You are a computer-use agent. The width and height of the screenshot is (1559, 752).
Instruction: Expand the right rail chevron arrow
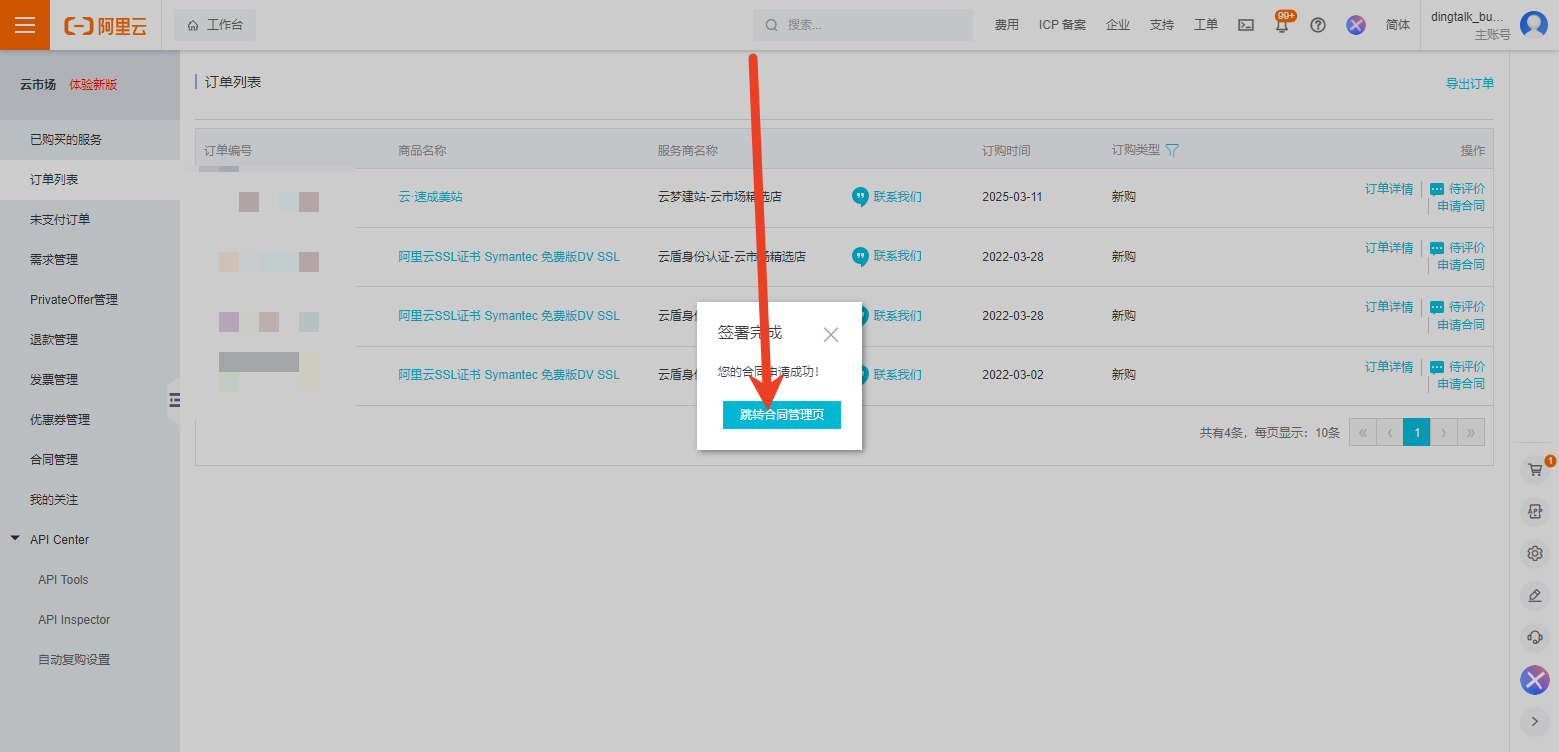(1535, 720)
